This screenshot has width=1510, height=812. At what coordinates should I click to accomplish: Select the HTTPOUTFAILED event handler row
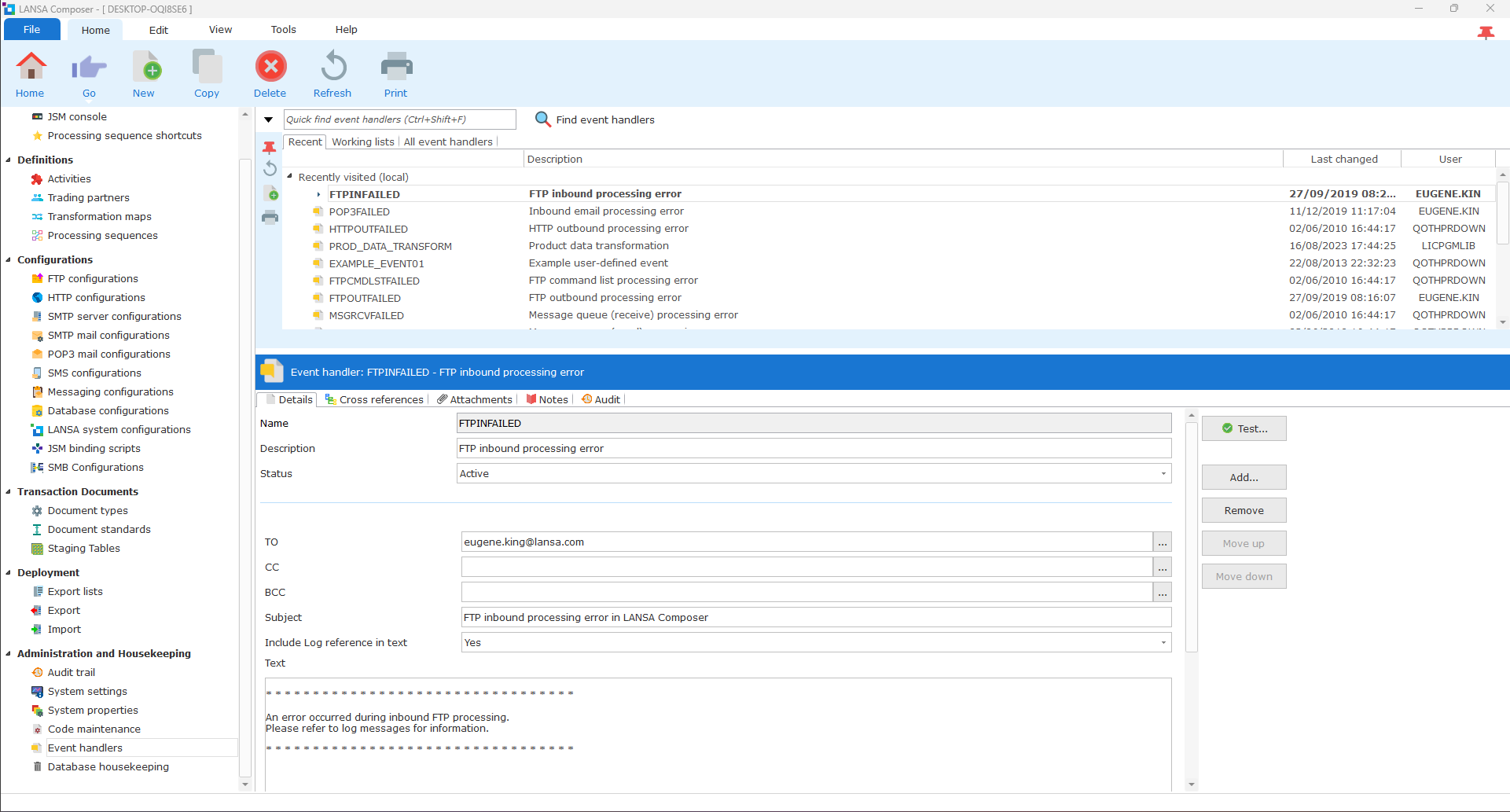point(887,229)
